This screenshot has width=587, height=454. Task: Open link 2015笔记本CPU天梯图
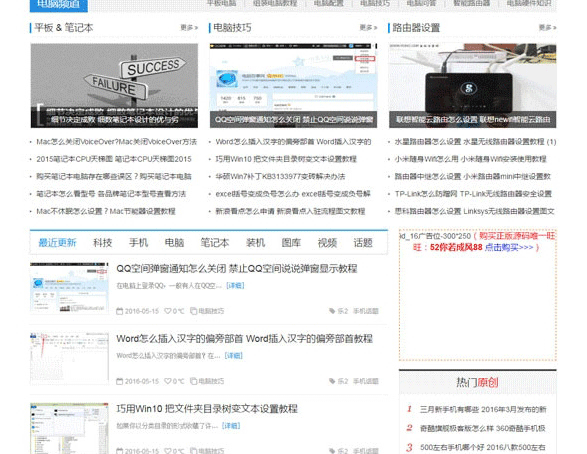(114, 159)
